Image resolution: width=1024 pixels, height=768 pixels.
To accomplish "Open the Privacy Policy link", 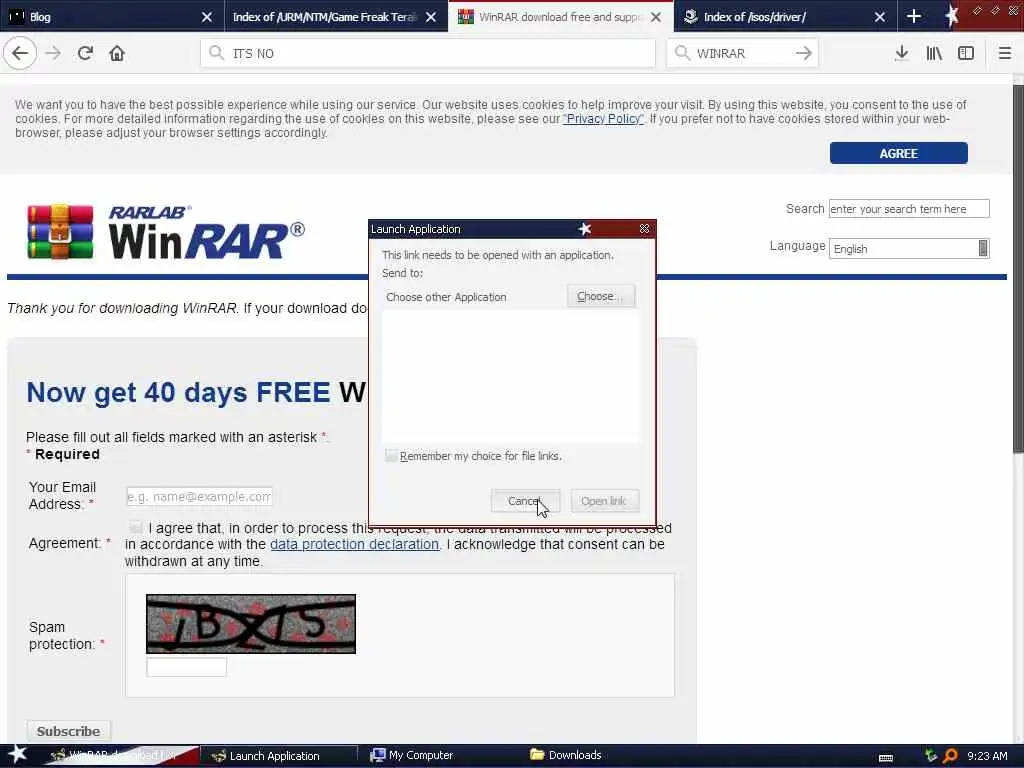I will (603, 119).
